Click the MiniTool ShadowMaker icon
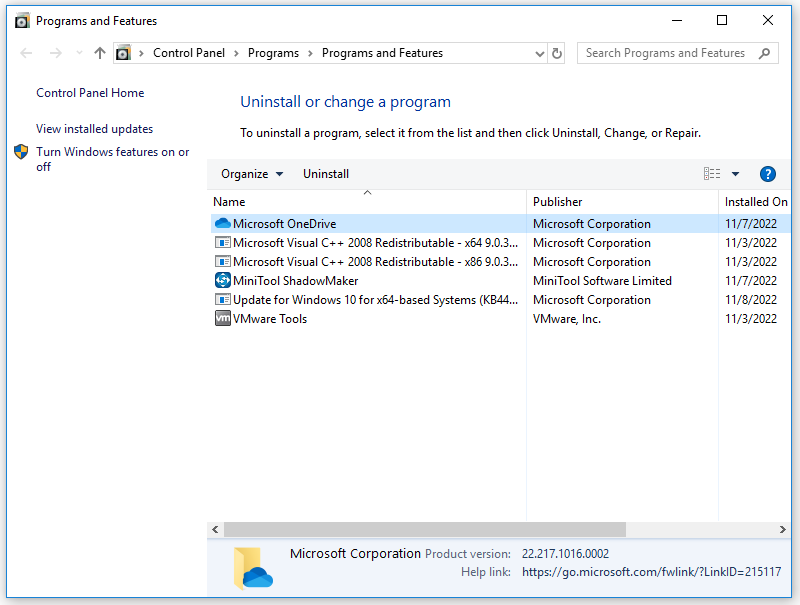 coord(222,281)
